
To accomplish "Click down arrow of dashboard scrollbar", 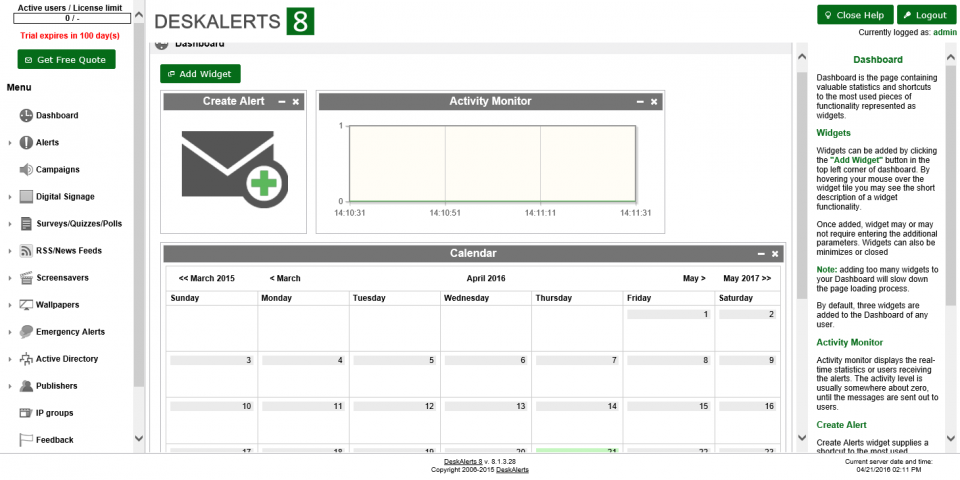I will (801, 437).
